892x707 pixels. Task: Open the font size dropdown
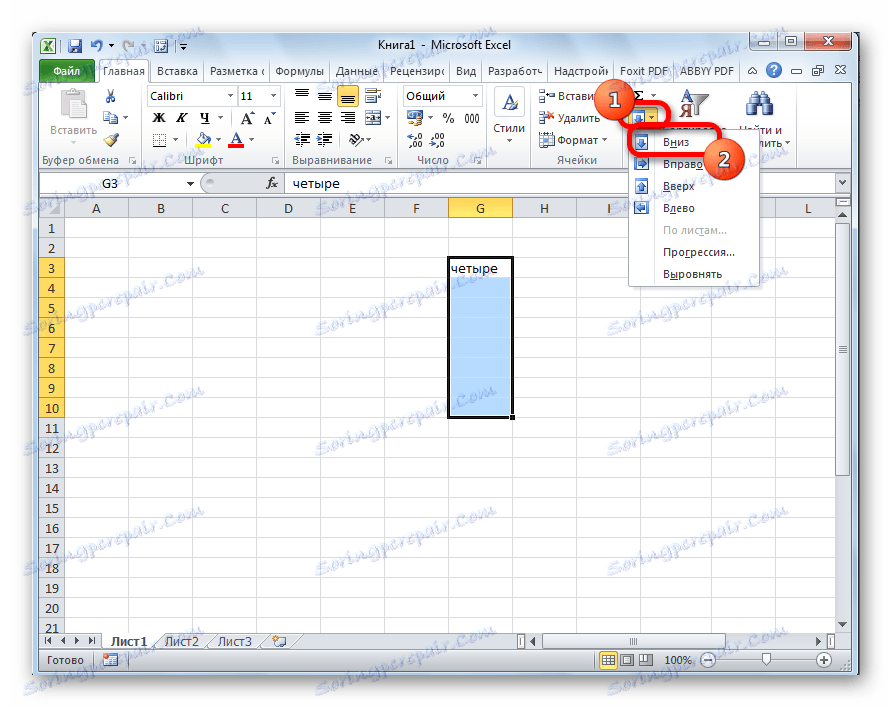click(x=274, y=96)
